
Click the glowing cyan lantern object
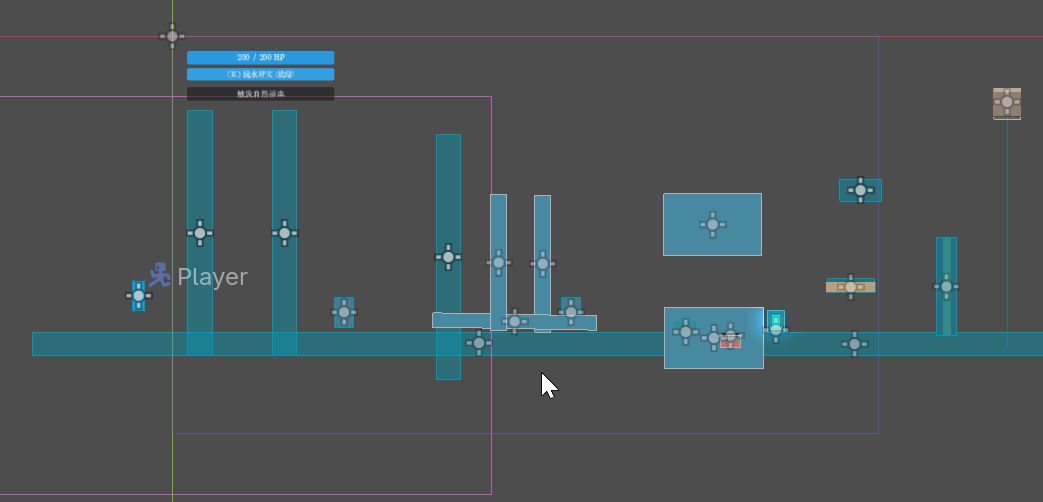pyautogui.click(x=776, y=322)
